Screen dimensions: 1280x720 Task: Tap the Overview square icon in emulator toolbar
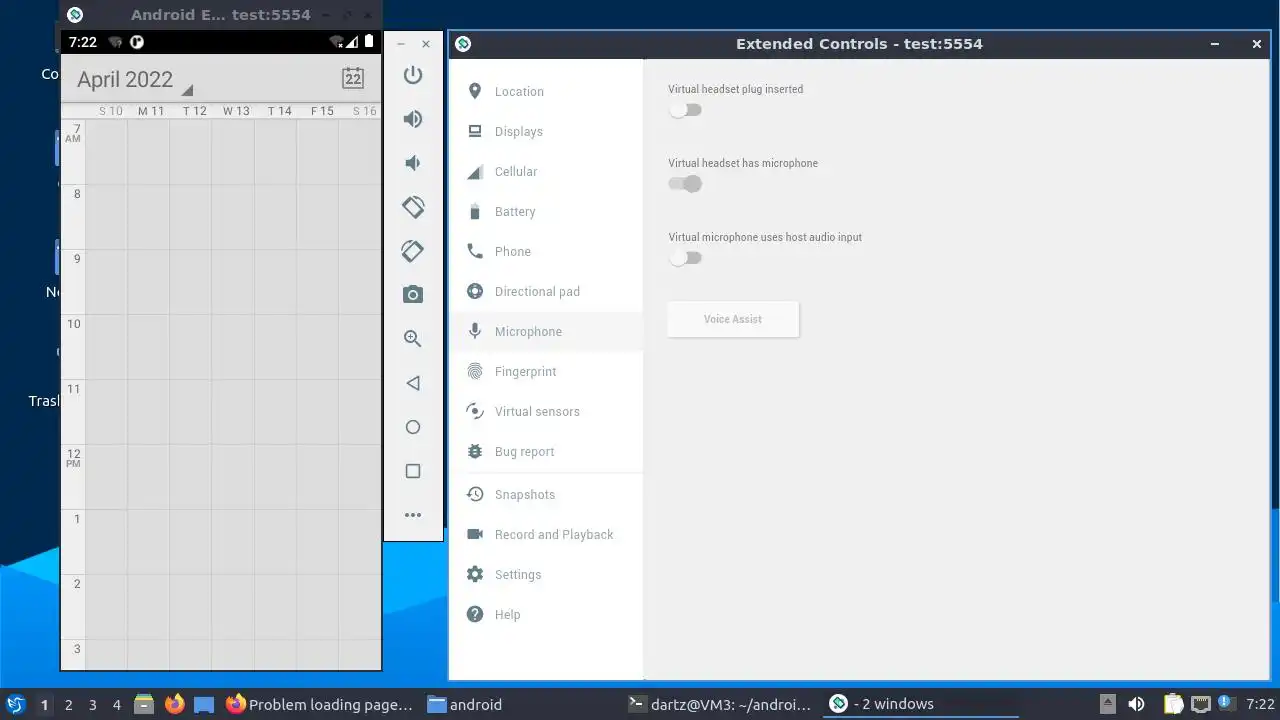coord(413,471)
